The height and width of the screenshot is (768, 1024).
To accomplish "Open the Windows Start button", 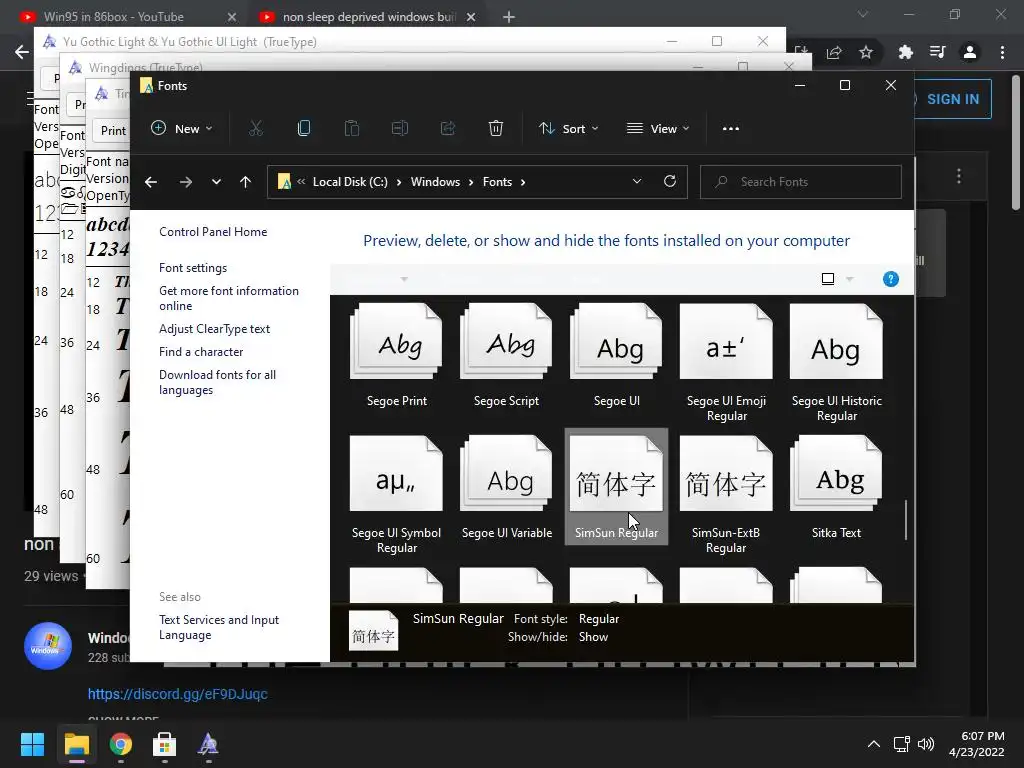I will [x=32, y=744].
